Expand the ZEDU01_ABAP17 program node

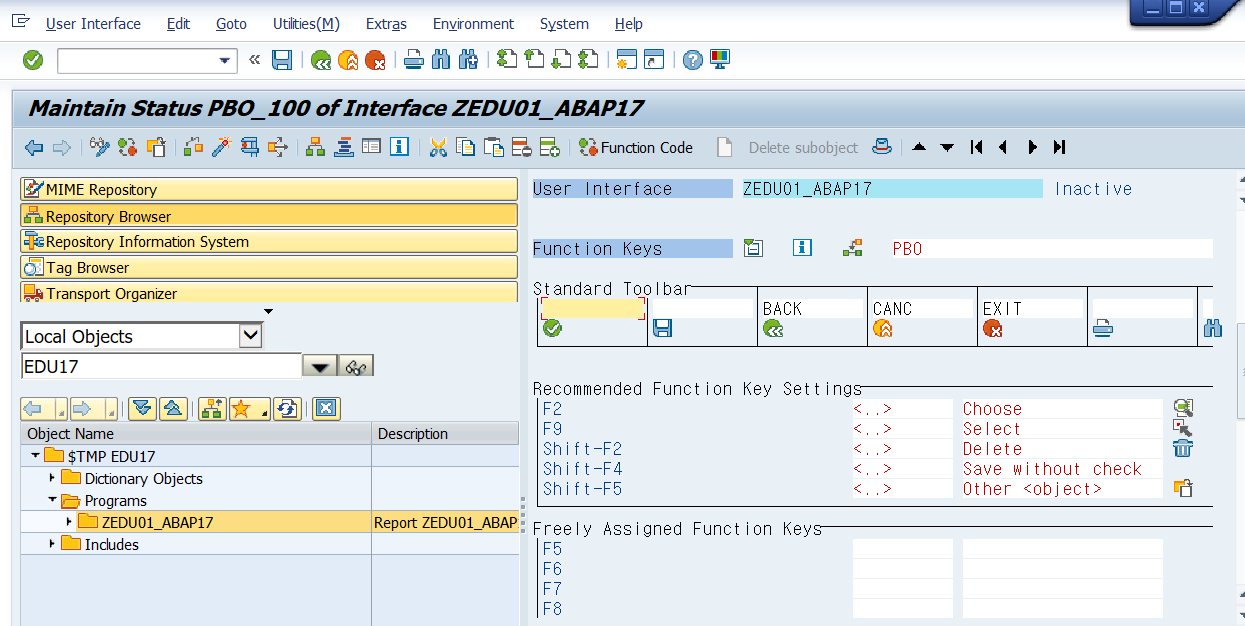coord(69,522)
